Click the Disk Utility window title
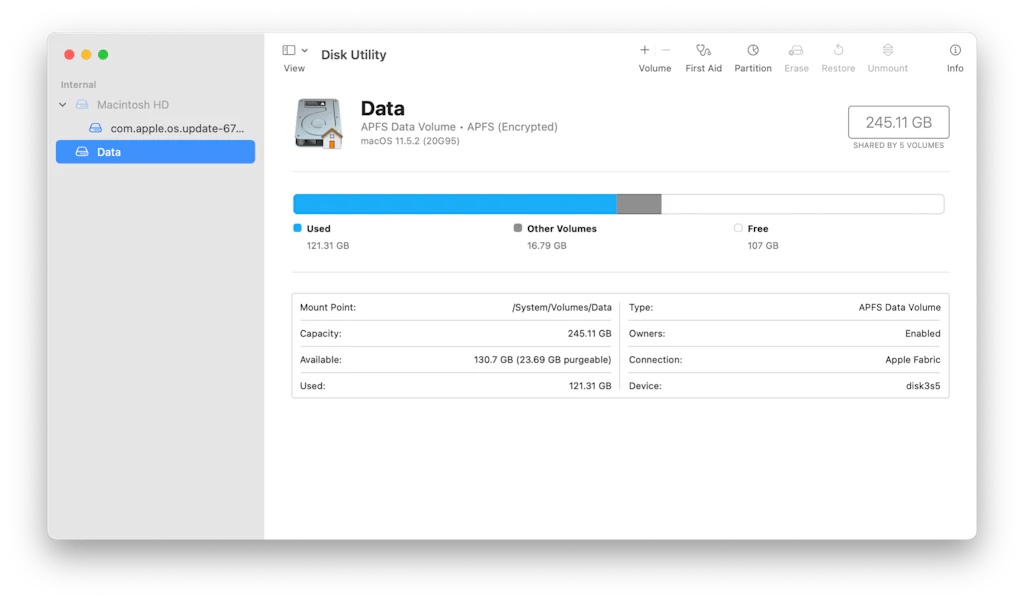The image size is (1024, 602). [x=353, y=55]
